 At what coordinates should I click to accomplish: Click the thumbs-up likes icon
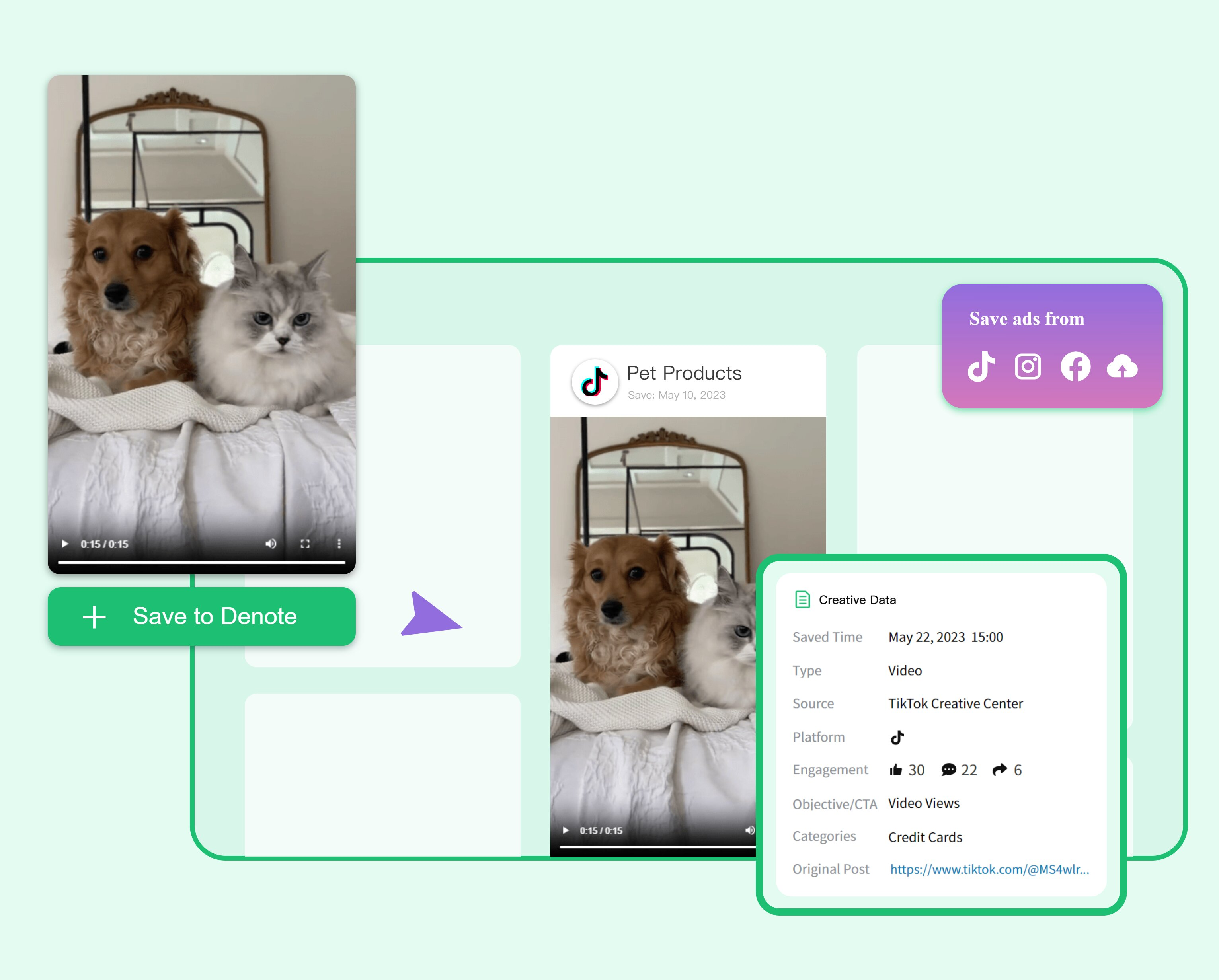895,770
